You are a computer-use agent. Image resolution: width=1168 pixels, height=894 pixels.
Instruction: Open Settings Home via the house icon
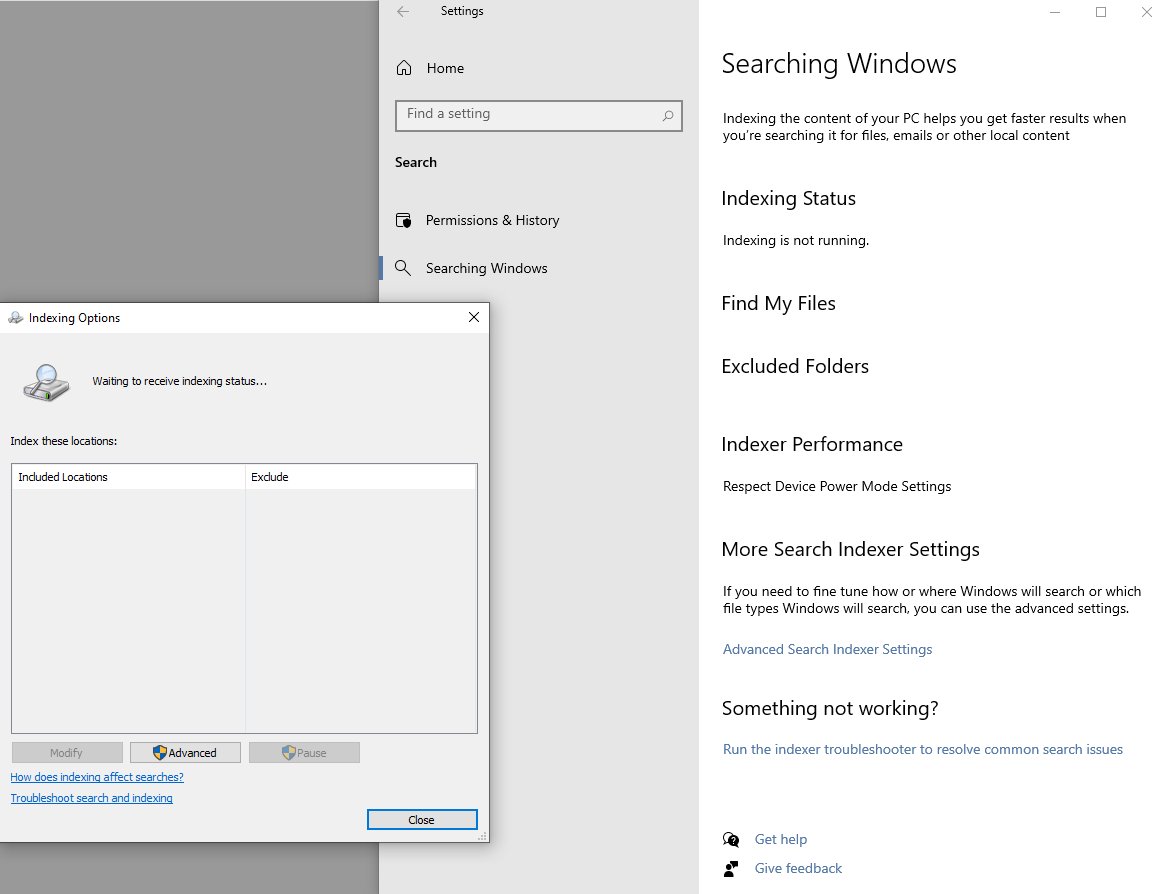[404, 68]
